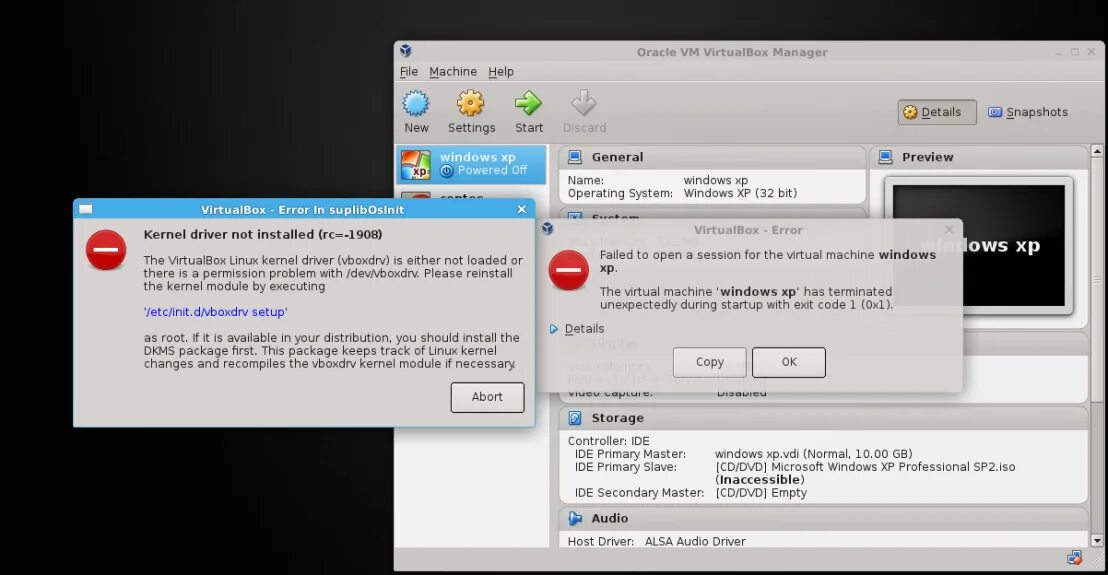The width and height of the screenshot is (1108, 575).
Task: Click the window menu icon of suplibOsInit dialog
Action: (x=86, y=209)
